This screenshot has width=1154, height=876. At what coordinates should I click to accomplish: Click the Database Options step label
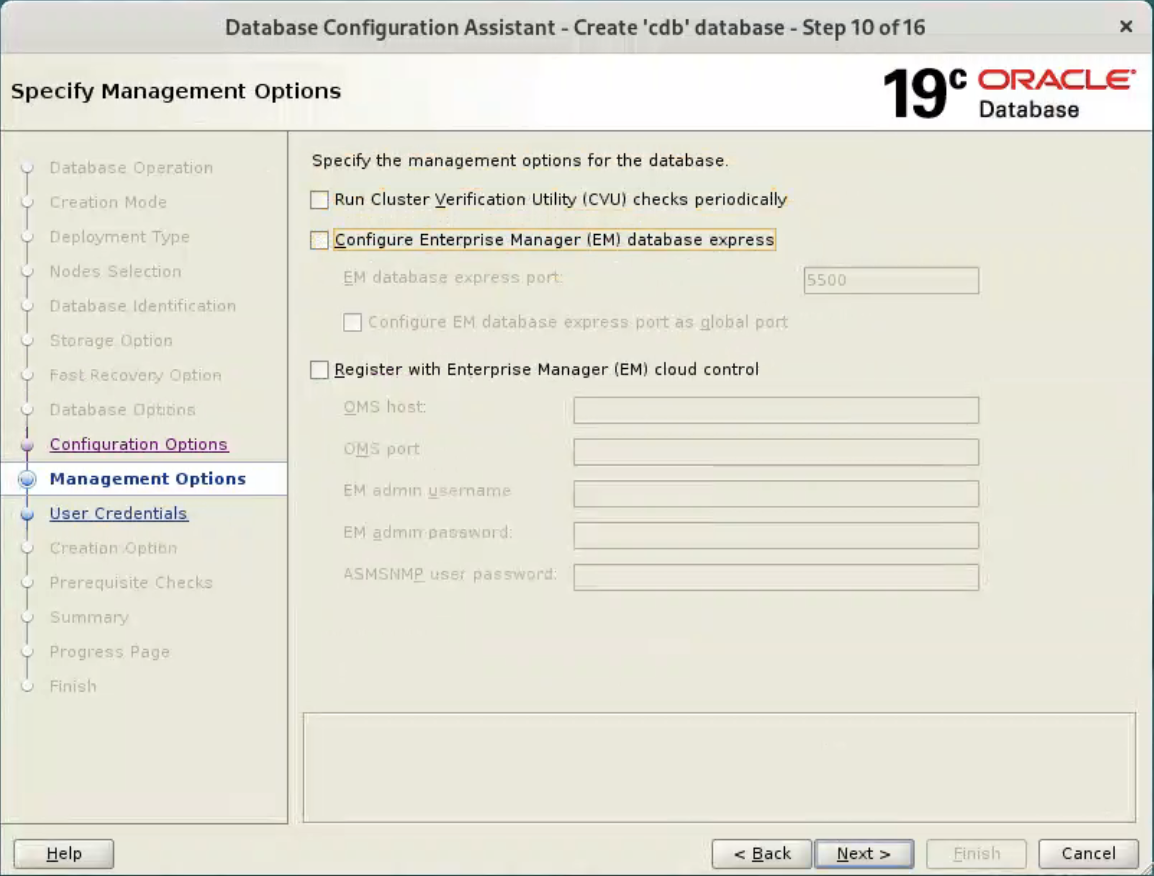[x=123, y=410]
